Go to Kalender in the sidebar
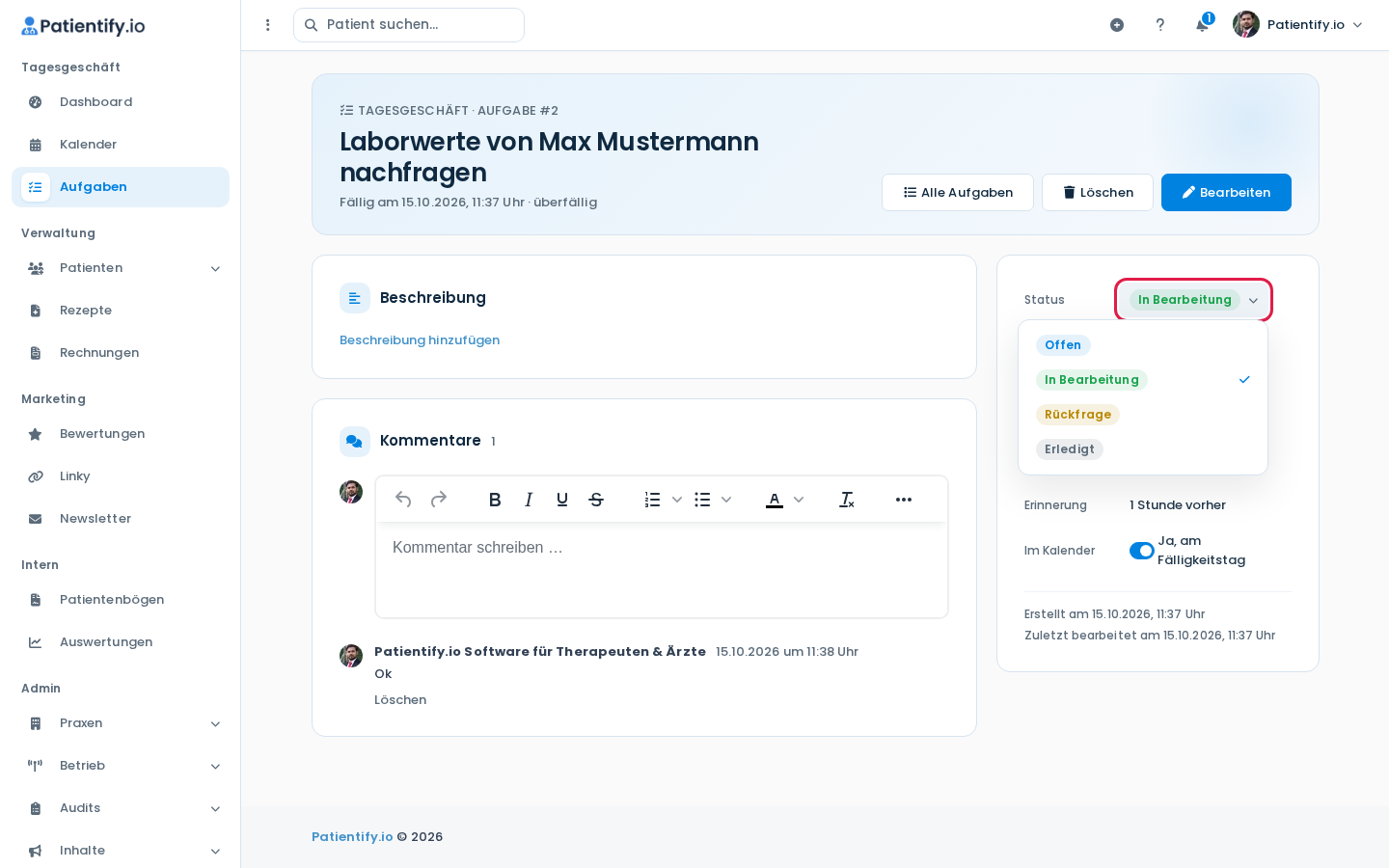Image resolution: width=1389 pixels, height=868 pixels. pyautogui.click(x=121, y=145)
